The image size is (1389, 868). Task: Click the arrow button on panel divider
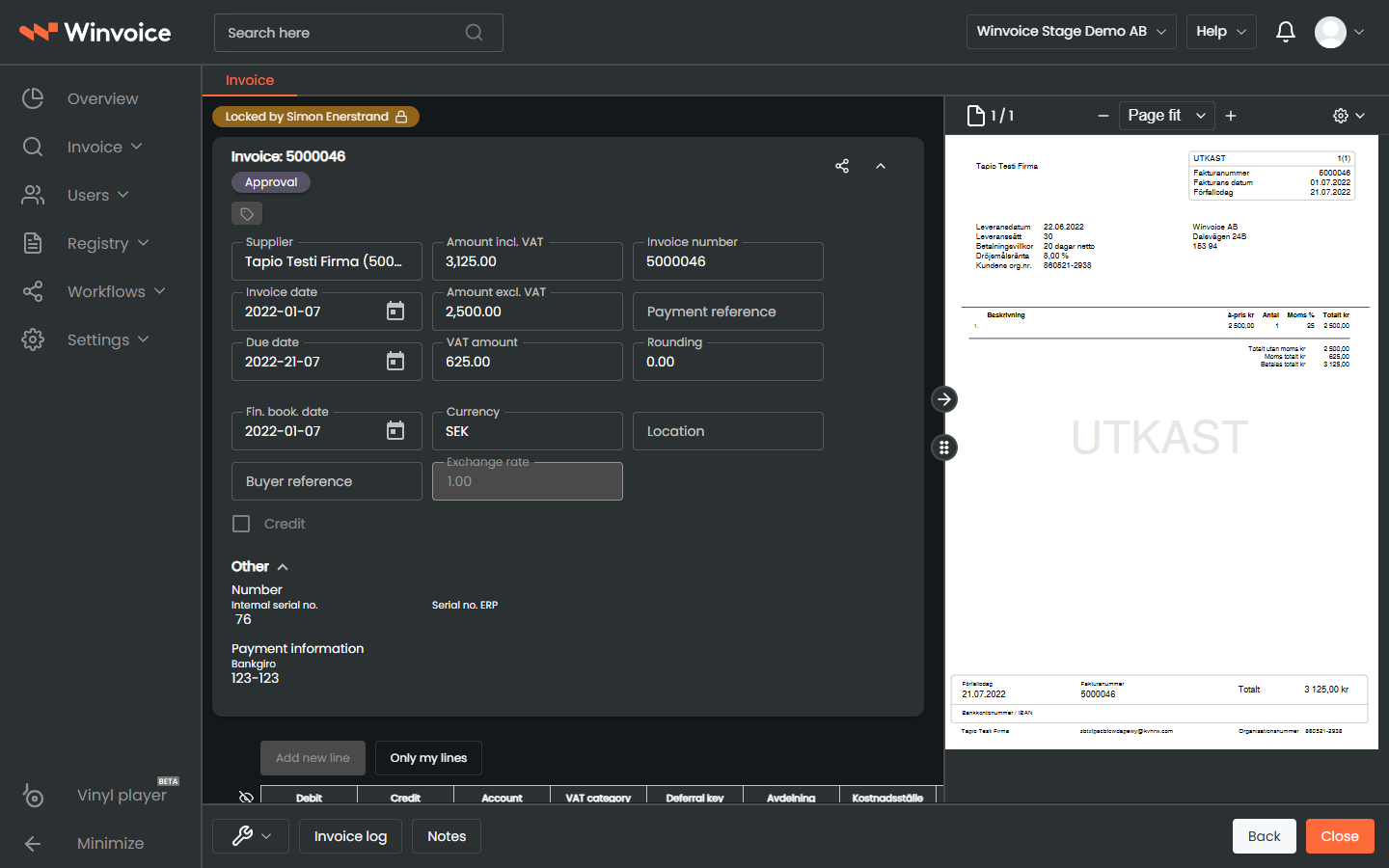click(944, 398)
